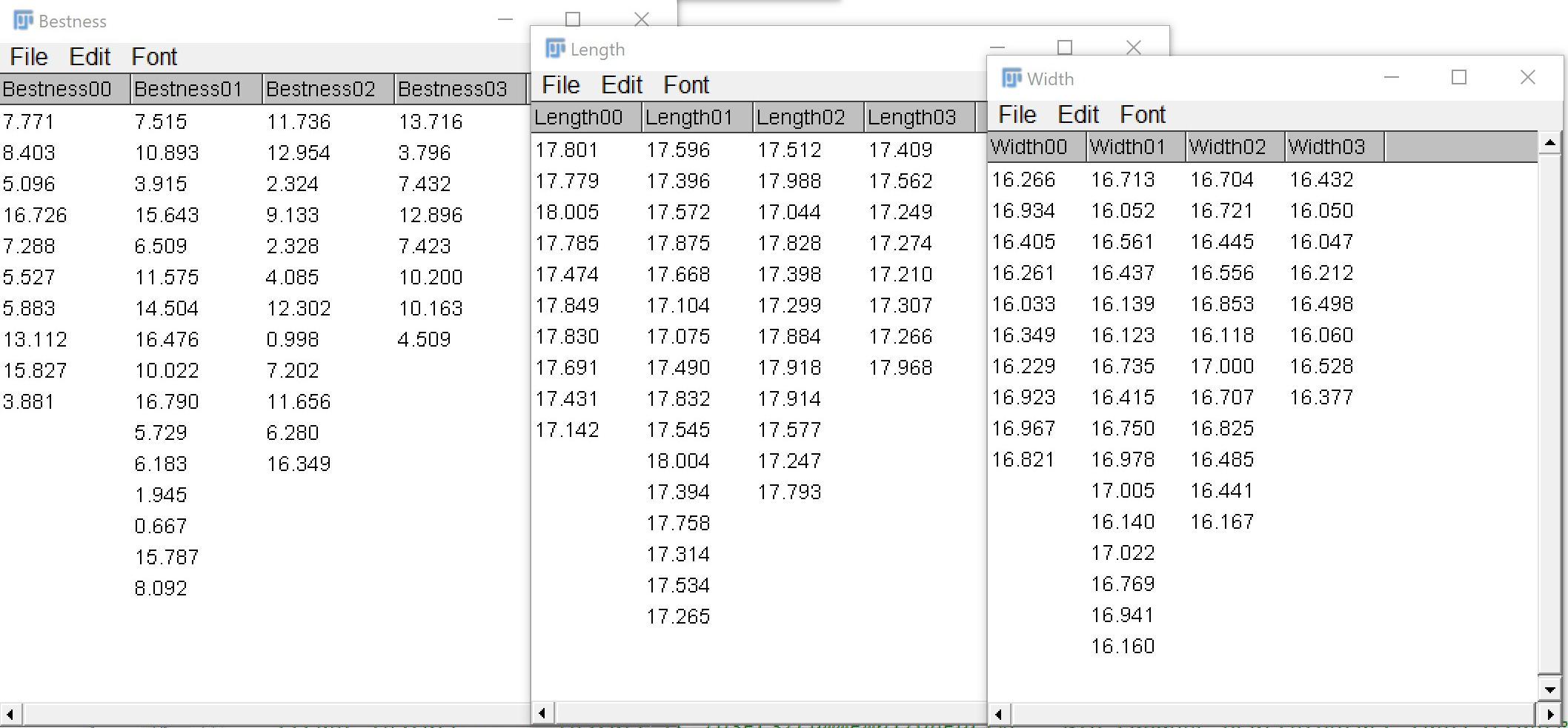Open Edit menu in Length window
Image resolution: width=1568 pixels, height=728 pixels.
pos(621,85)
